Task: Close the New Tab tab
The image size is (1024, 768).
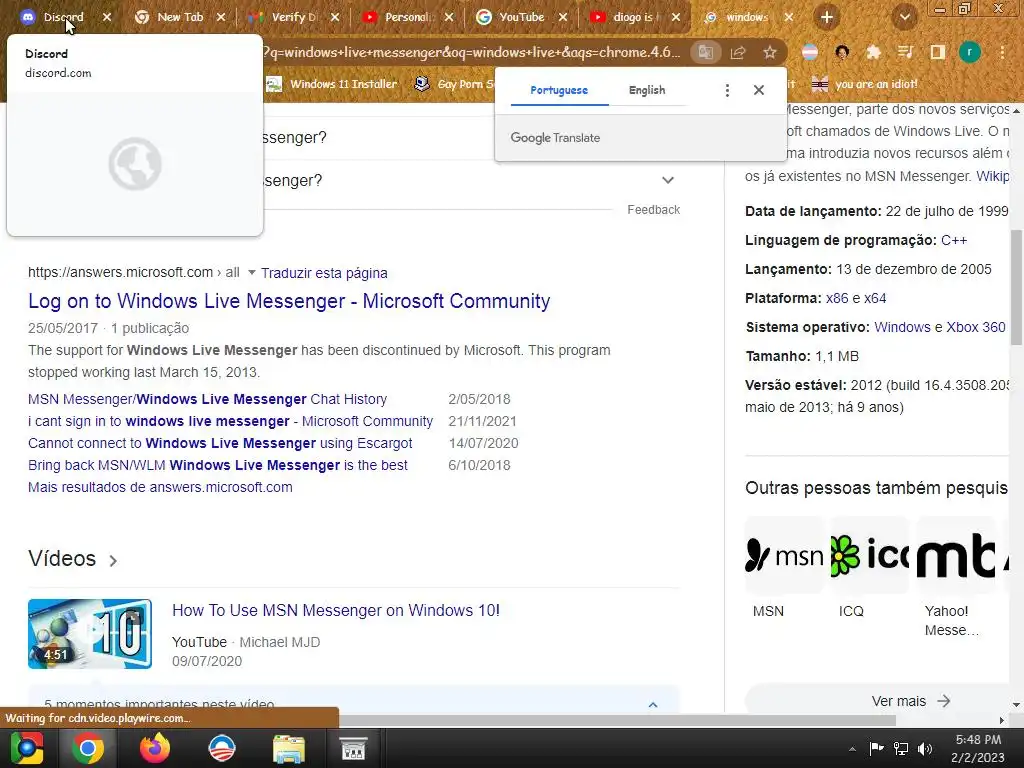Action: pos(221,17)
